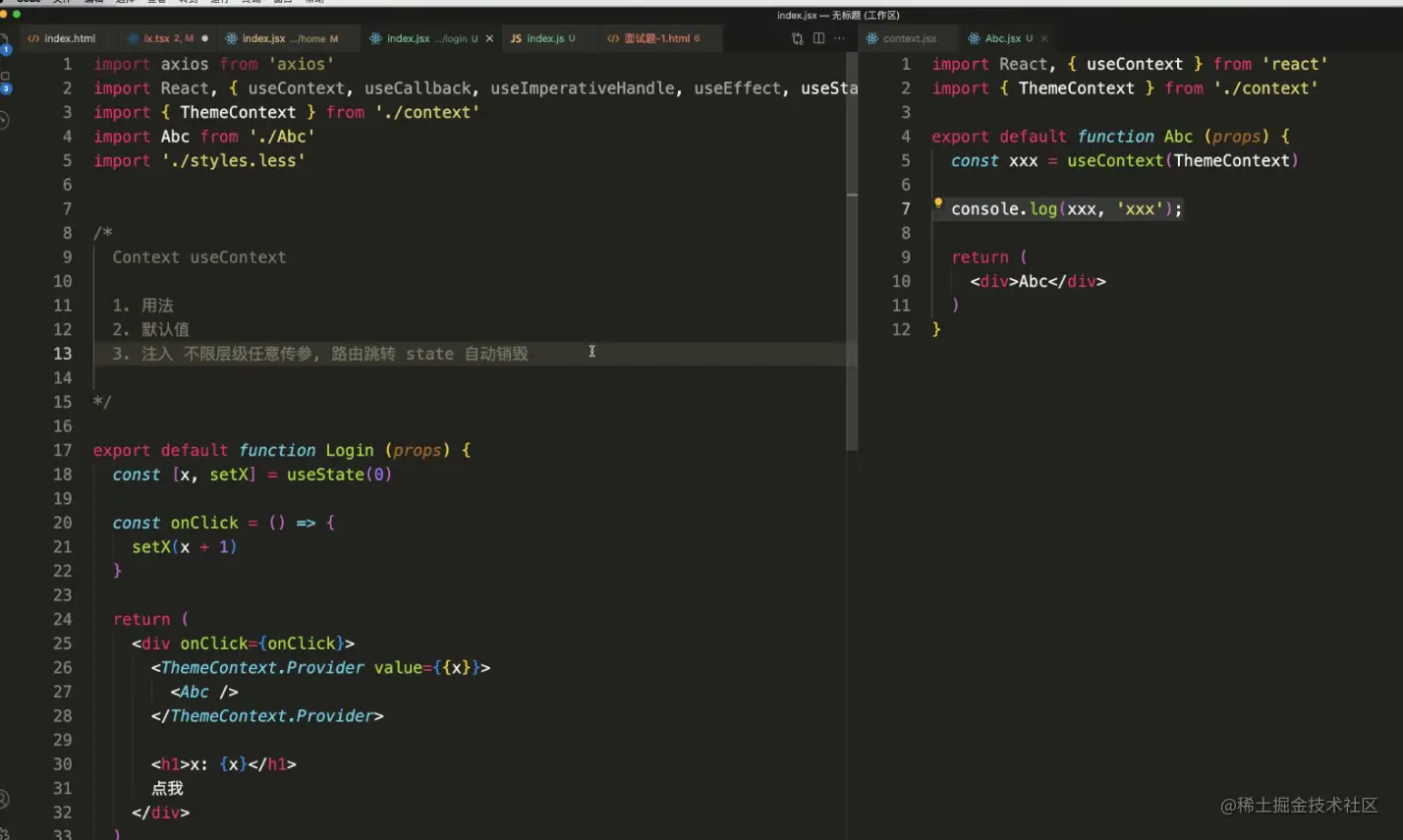The height and width of the screenshot is (840, 1403).
Task: Click 'function Abc' declaration in Abc.jsx
Action: (1135, 137)
